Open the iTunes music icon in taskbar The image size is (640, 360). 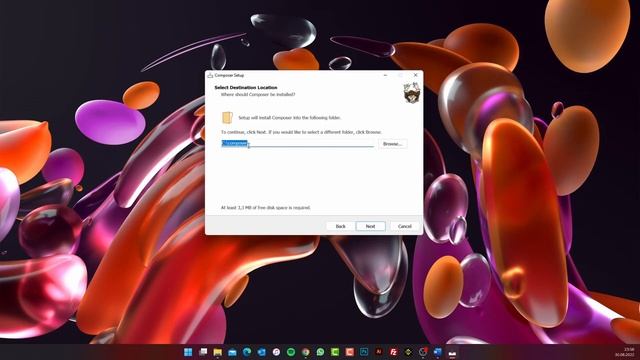coord(276,352)
